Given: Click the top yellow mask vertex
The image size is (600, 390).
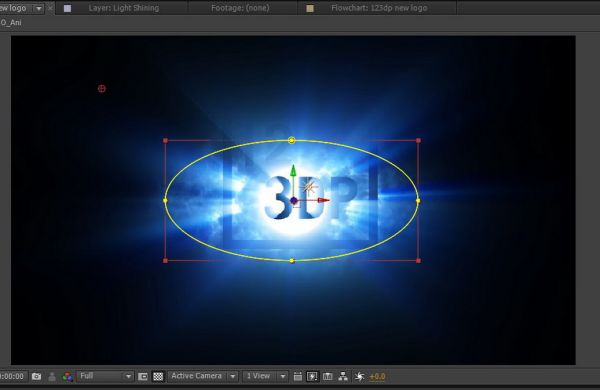Looking at the screenshot, I should [x=292, y=140].
